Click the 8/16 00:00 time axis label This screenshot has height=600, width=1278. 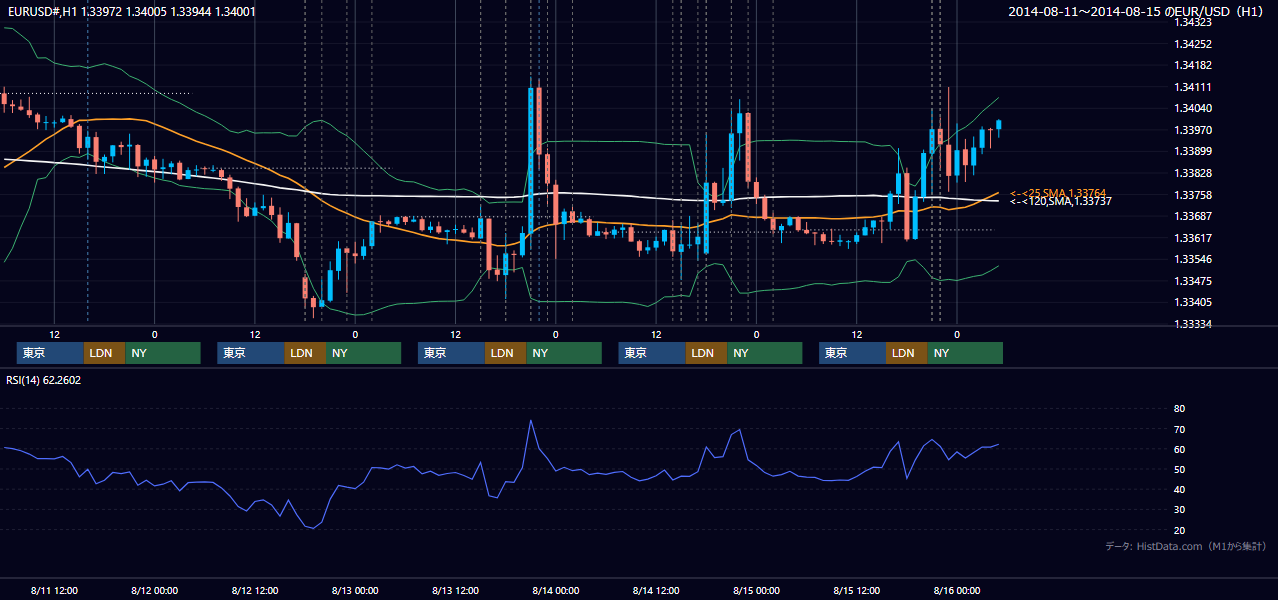point(958,590)
